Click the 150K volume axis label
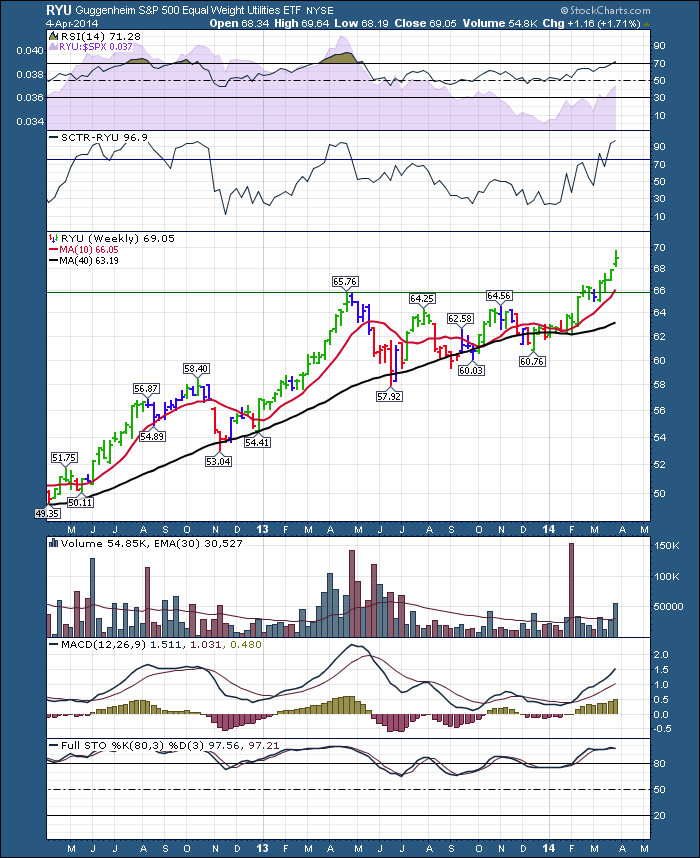This screenshot has height=858, width=700. click(x=667, y=546)
